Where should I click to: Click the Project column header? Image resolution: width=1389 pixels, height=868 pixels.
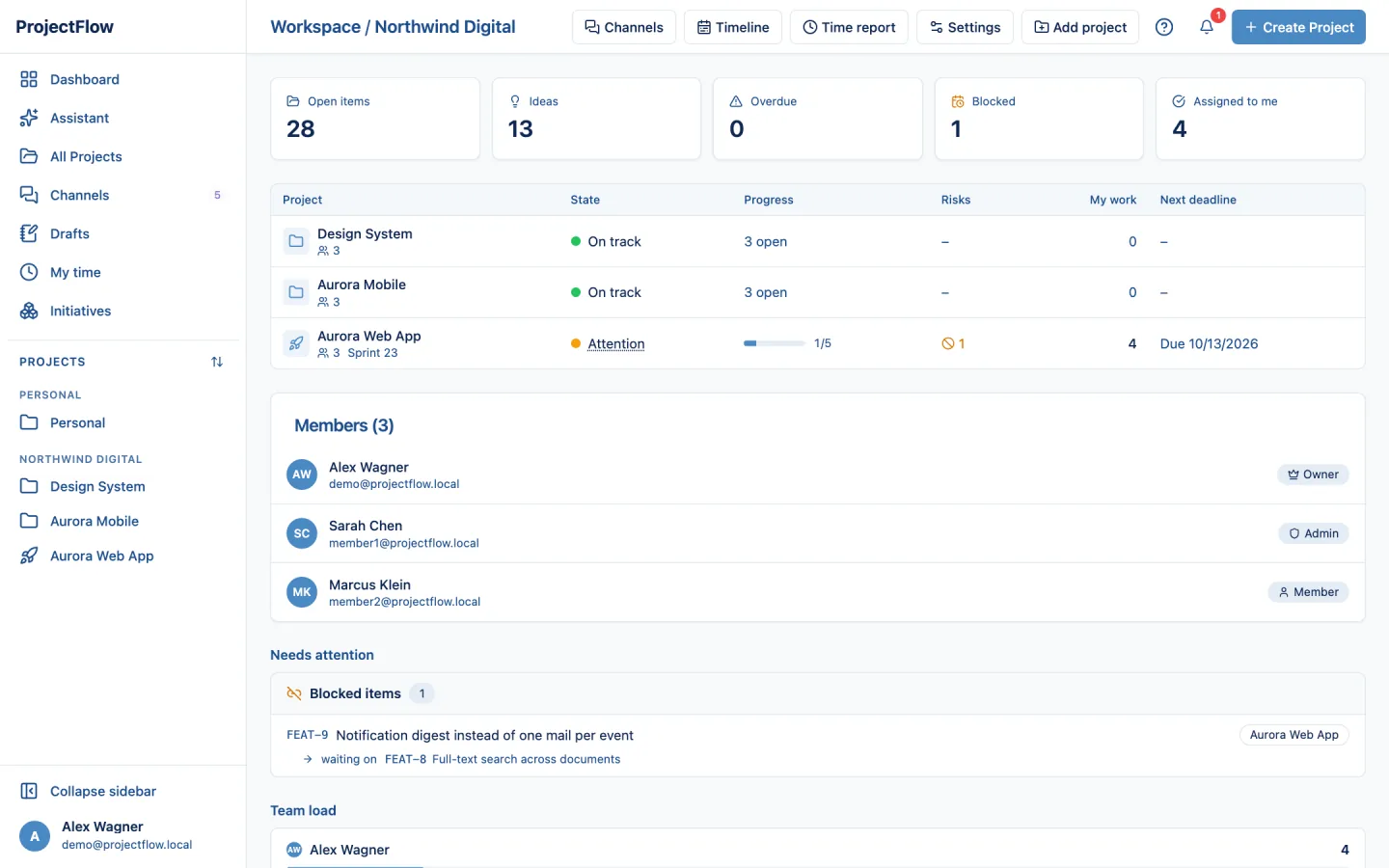click(x=303, y=200)
